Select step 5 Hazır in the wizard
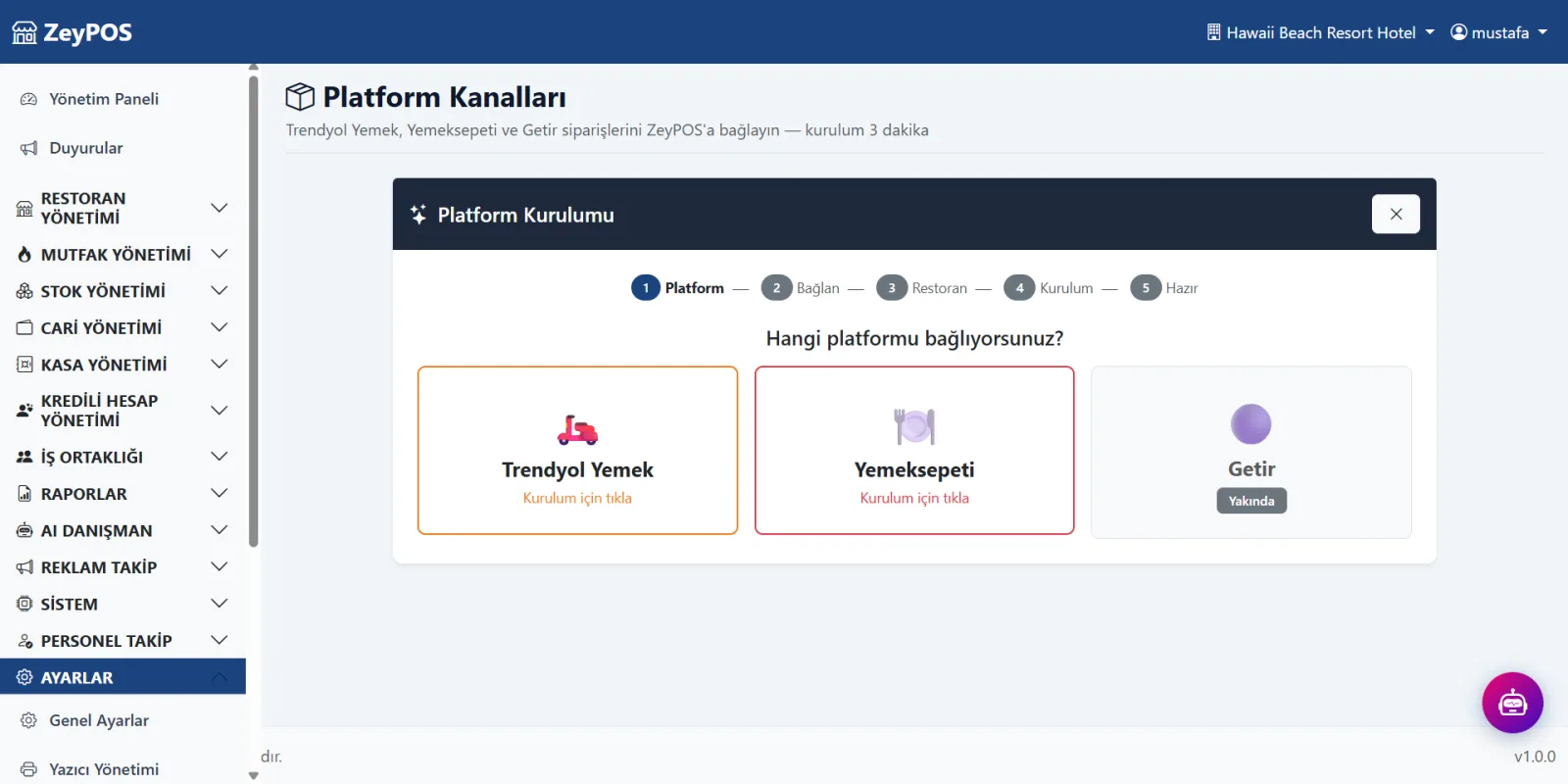This screenshot has width=1568, height=784. pyautogui.click(x=1164, y=288)
